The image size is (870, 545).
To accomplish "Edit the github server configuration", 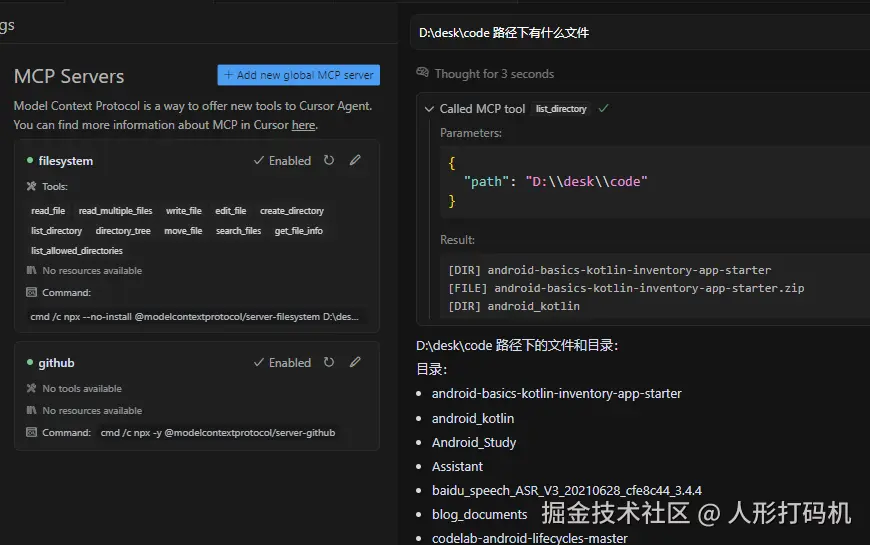I will click(355, 362).
